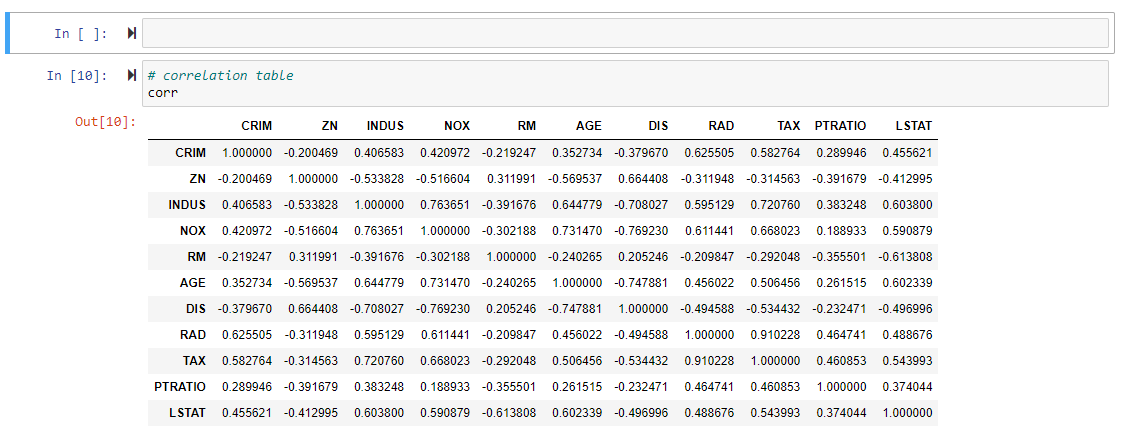The width and height of the screenshot is (1130, 436).
Task: Click the value 0.374044 in LSTAT row
Action: coord(842,413)
